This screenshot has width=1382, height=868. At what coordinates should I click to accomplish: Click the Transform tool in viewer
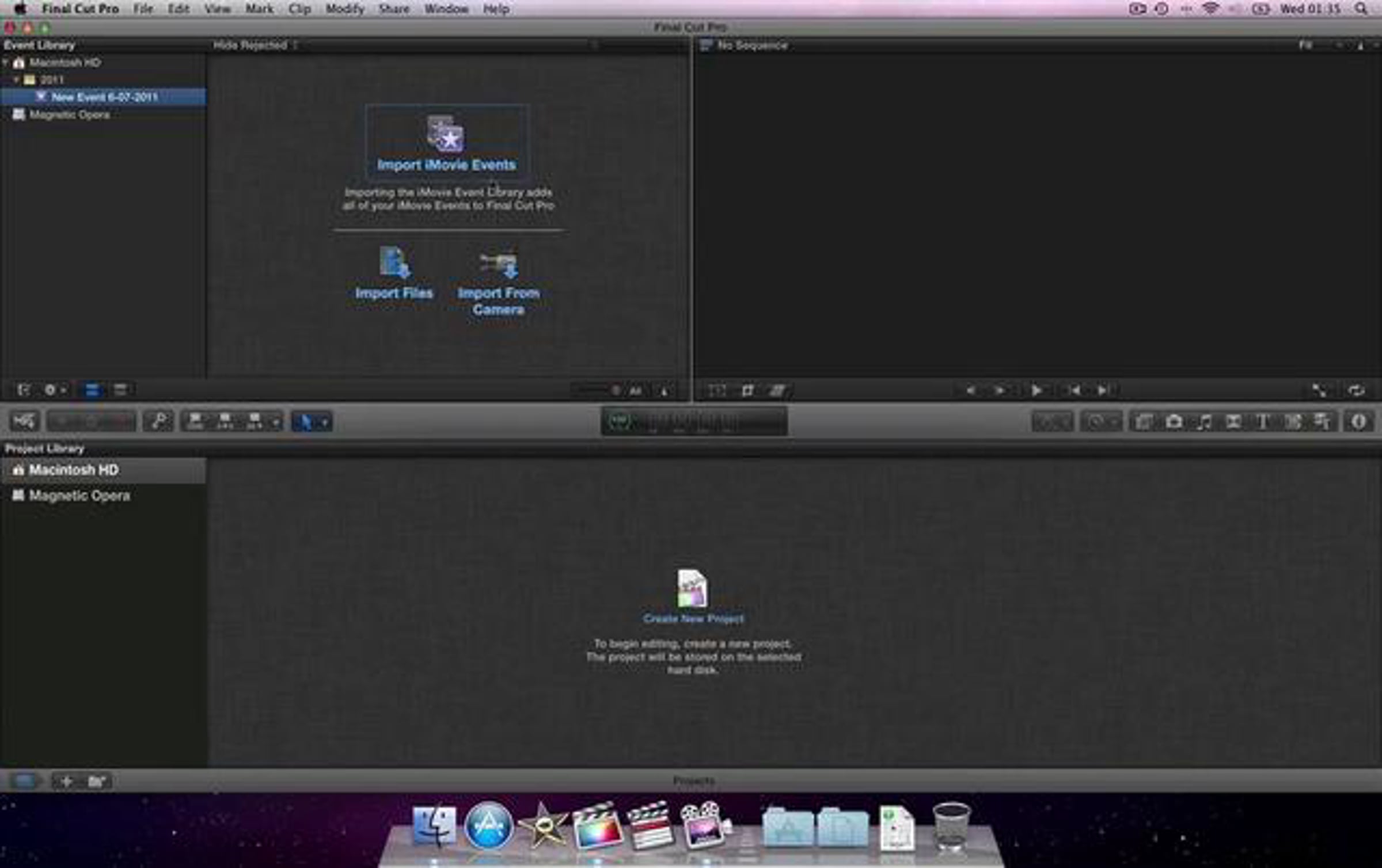[717, 391]
